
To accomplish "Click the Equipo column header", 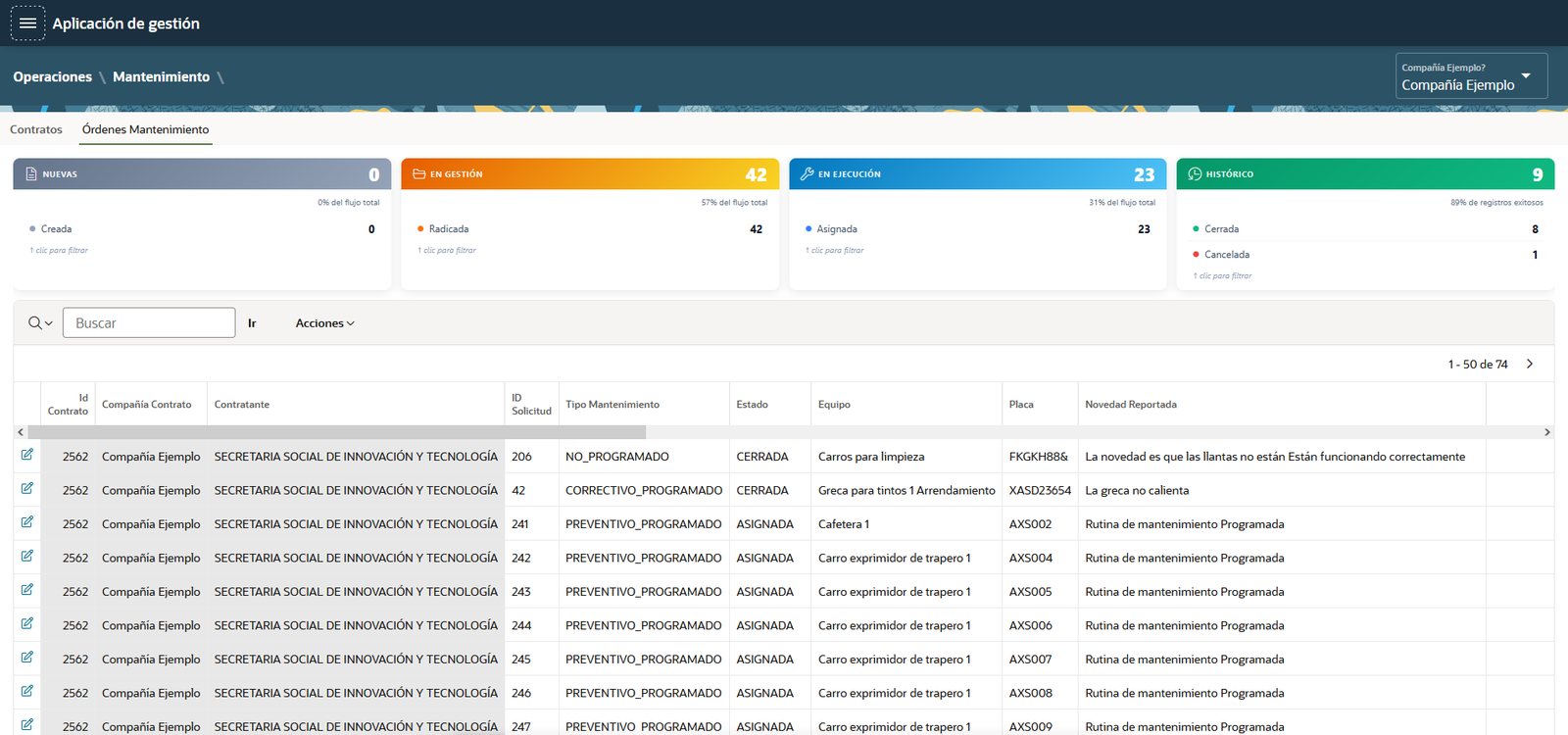I will (834, 404).
